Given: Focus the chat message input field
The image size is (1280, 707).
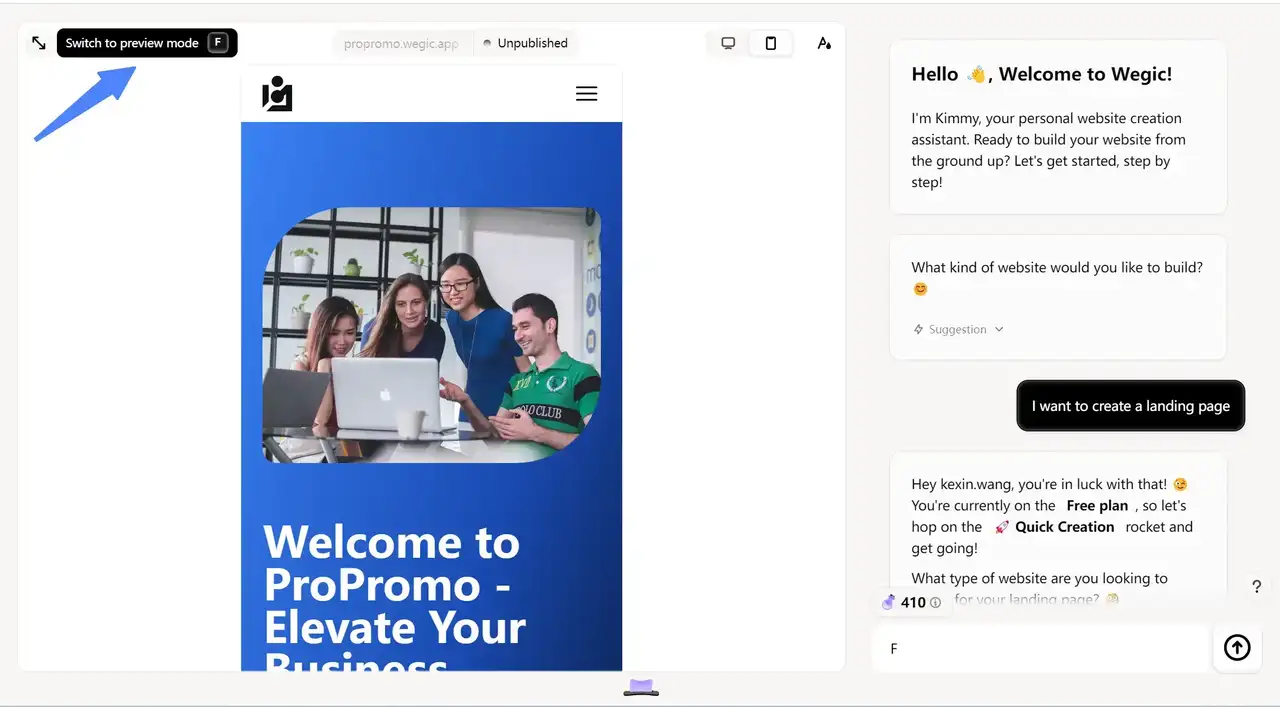Looking at the screenshot, I should pyautogui.click(x=1041, y=648).
